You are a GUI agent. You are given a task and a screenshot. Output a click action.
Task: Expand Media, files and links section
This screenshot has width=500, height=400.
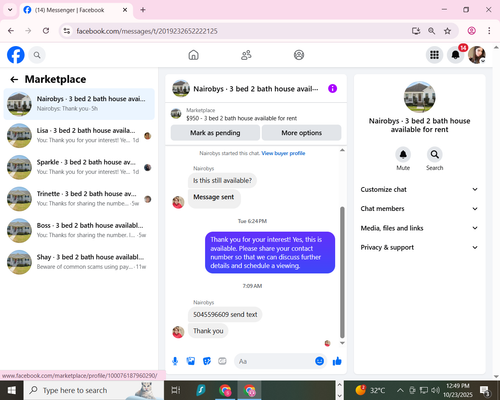[x=419, y=228]
